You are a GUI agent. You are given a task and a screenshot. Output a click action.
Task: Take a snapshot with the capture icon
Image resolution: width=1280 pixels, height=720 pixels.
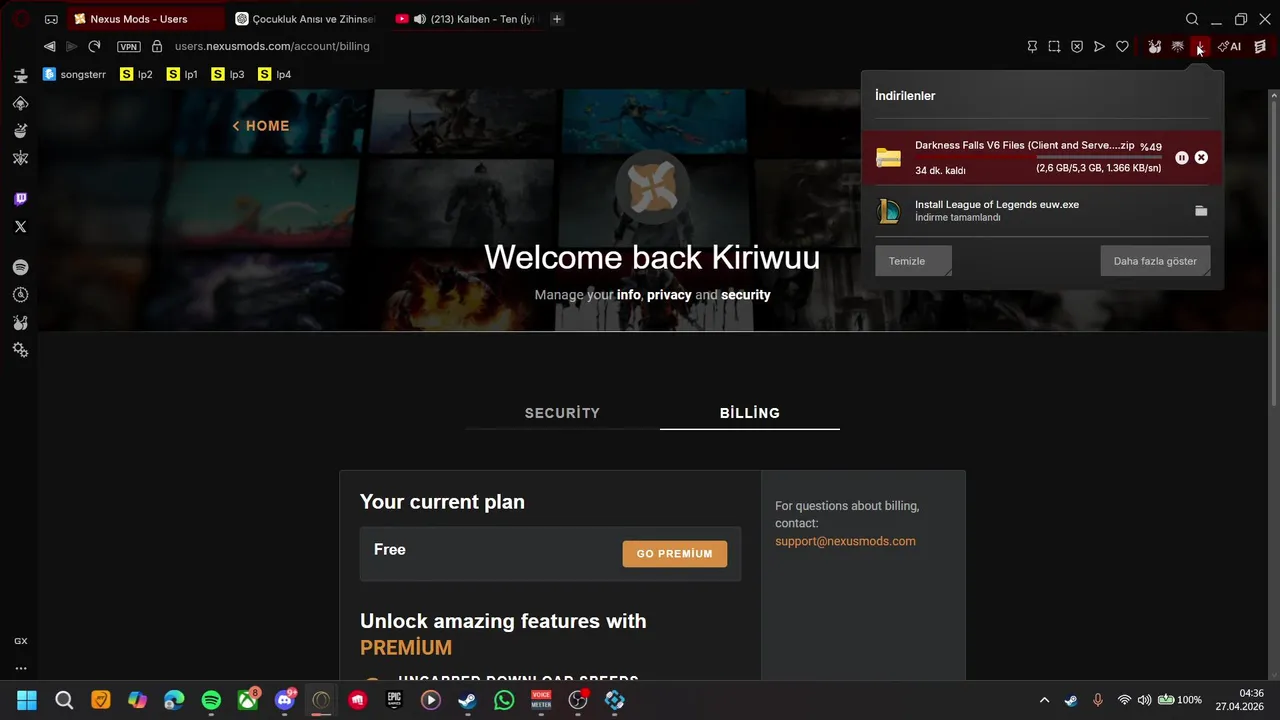pos(1054,46)
